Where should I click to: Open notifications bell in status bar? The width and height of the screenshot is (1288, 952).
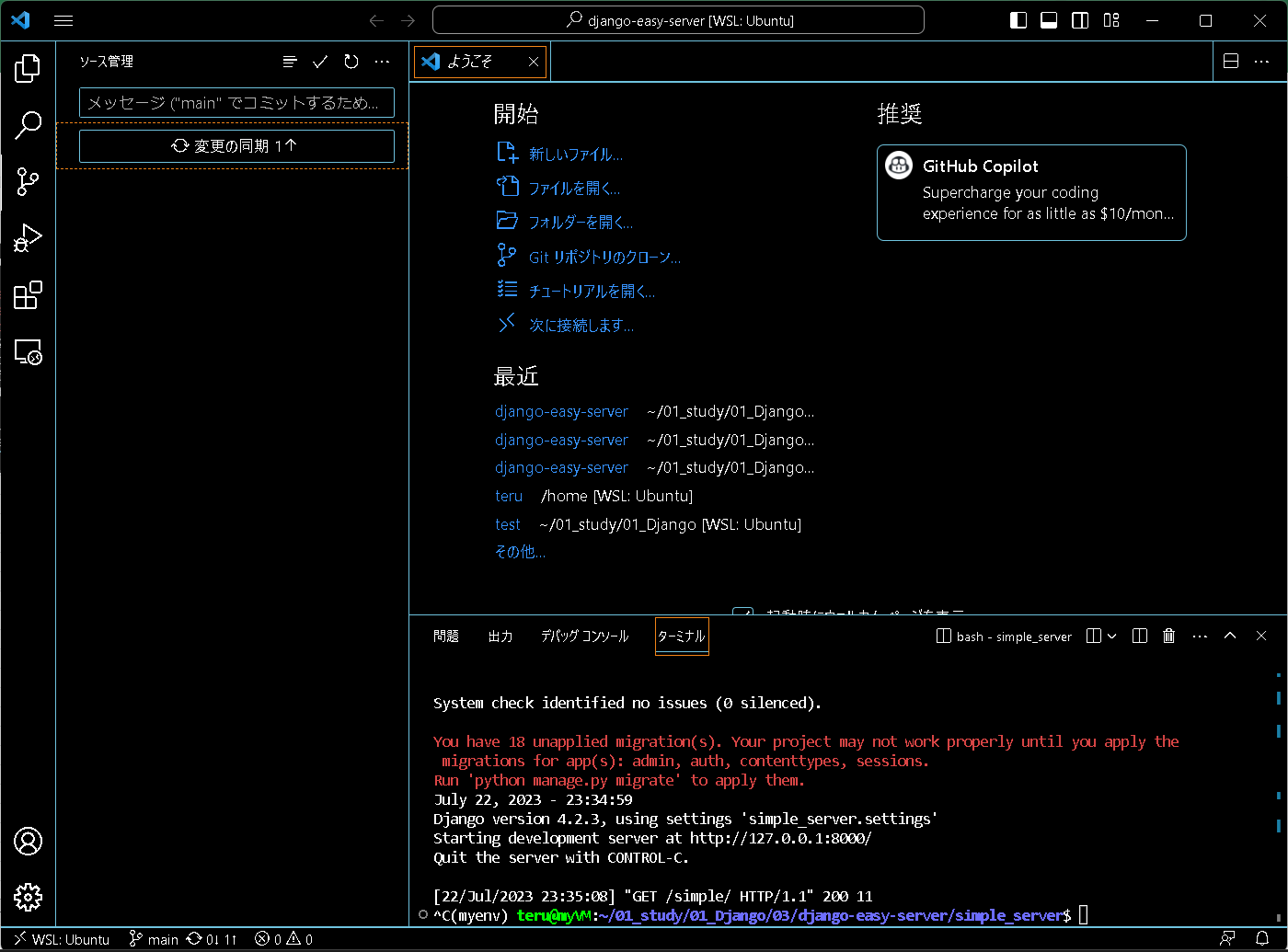pyautogui.click(x=1262, y=939)
